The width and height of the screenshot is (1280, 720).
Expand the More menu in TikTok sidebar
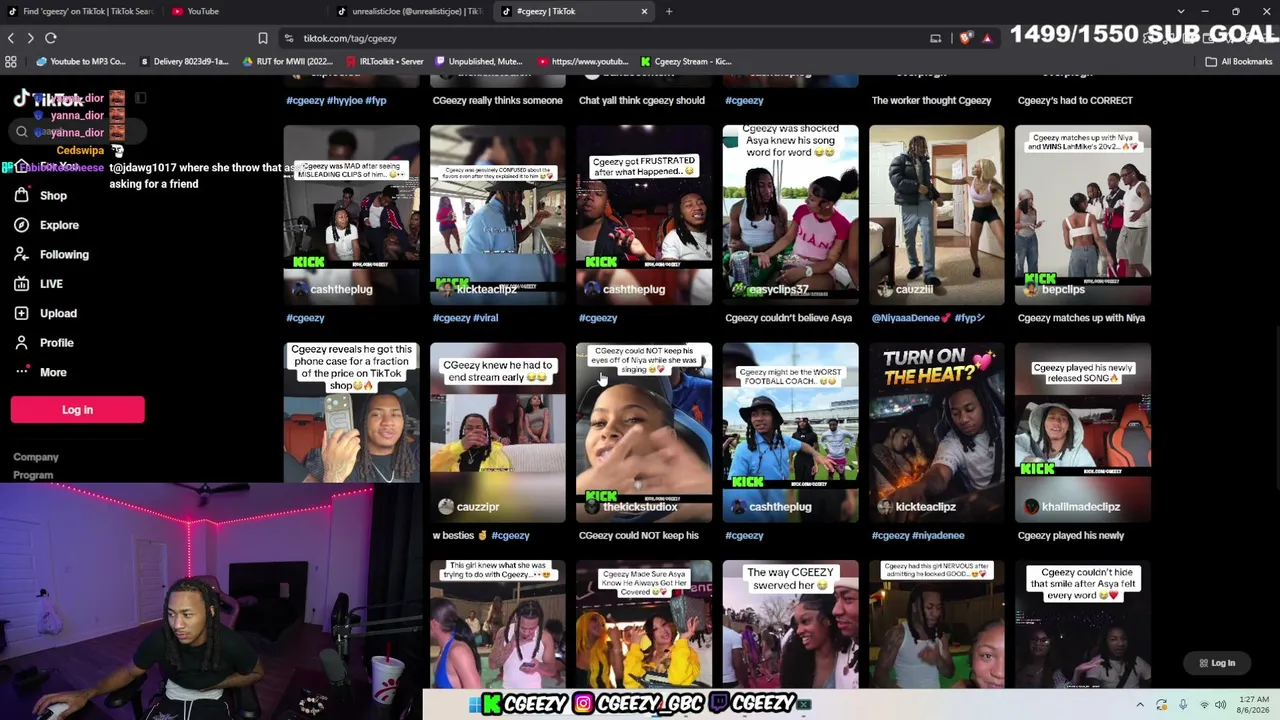(x=53, y=372)
